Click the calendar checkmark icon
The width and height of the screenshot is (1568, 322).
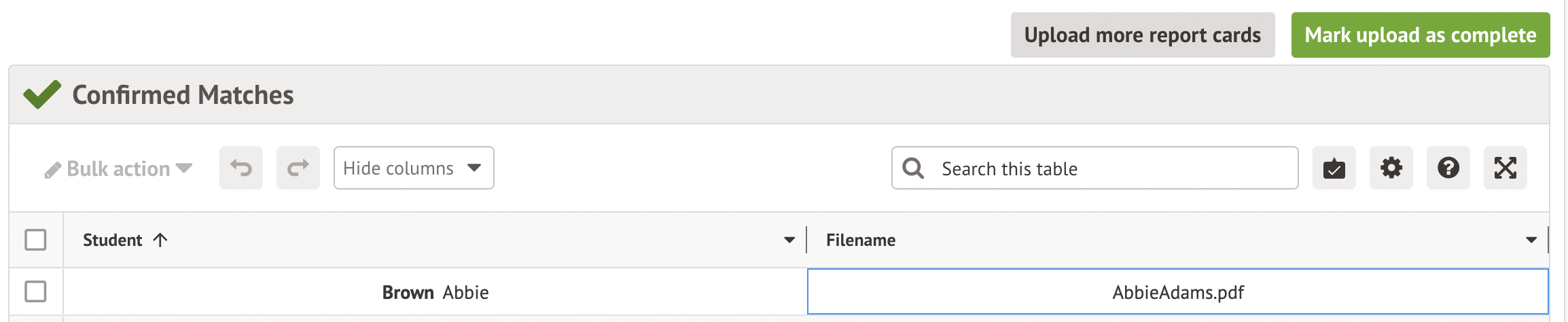[x=1334, y=168]
